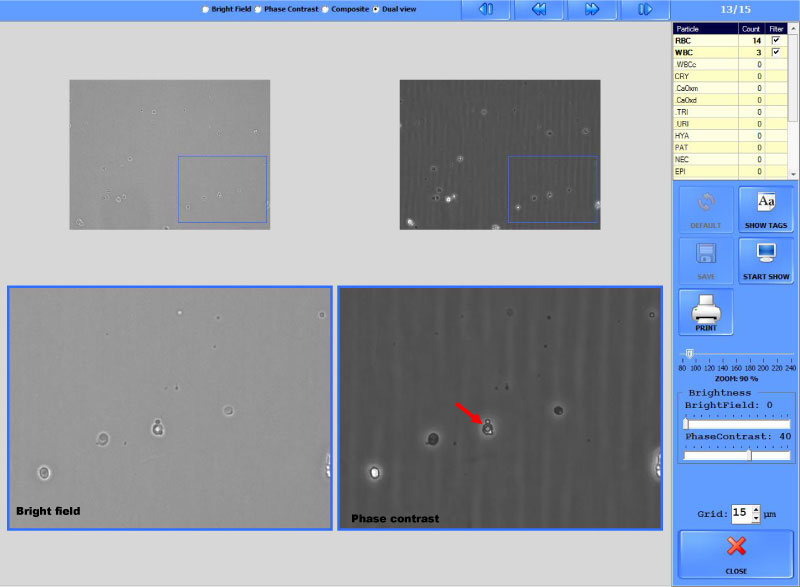This screenshot has height=587, width=800.
Task: Toggle the WBC filter checkbox
Action: tap(776, 52)
